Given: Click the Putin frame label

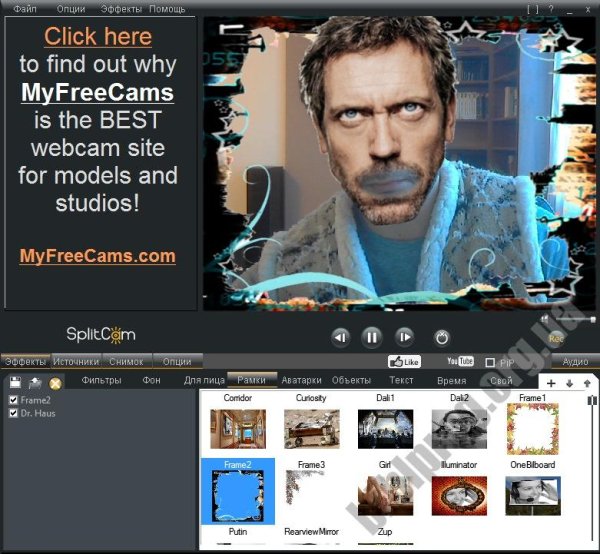Looking at the screenshot, I should click(238, 532).
